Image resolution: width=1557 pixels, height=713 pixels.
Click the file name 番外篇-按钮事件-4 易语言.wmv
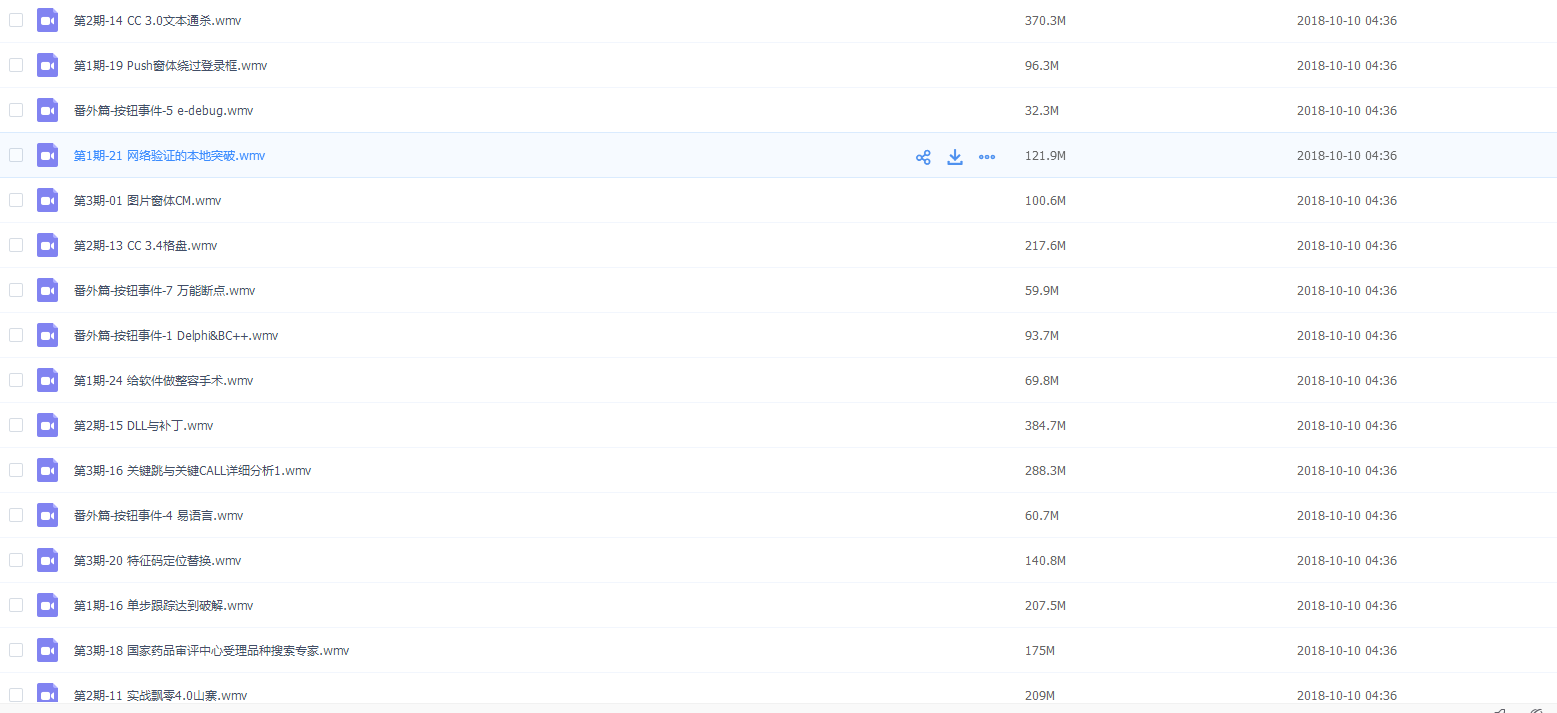158,516
